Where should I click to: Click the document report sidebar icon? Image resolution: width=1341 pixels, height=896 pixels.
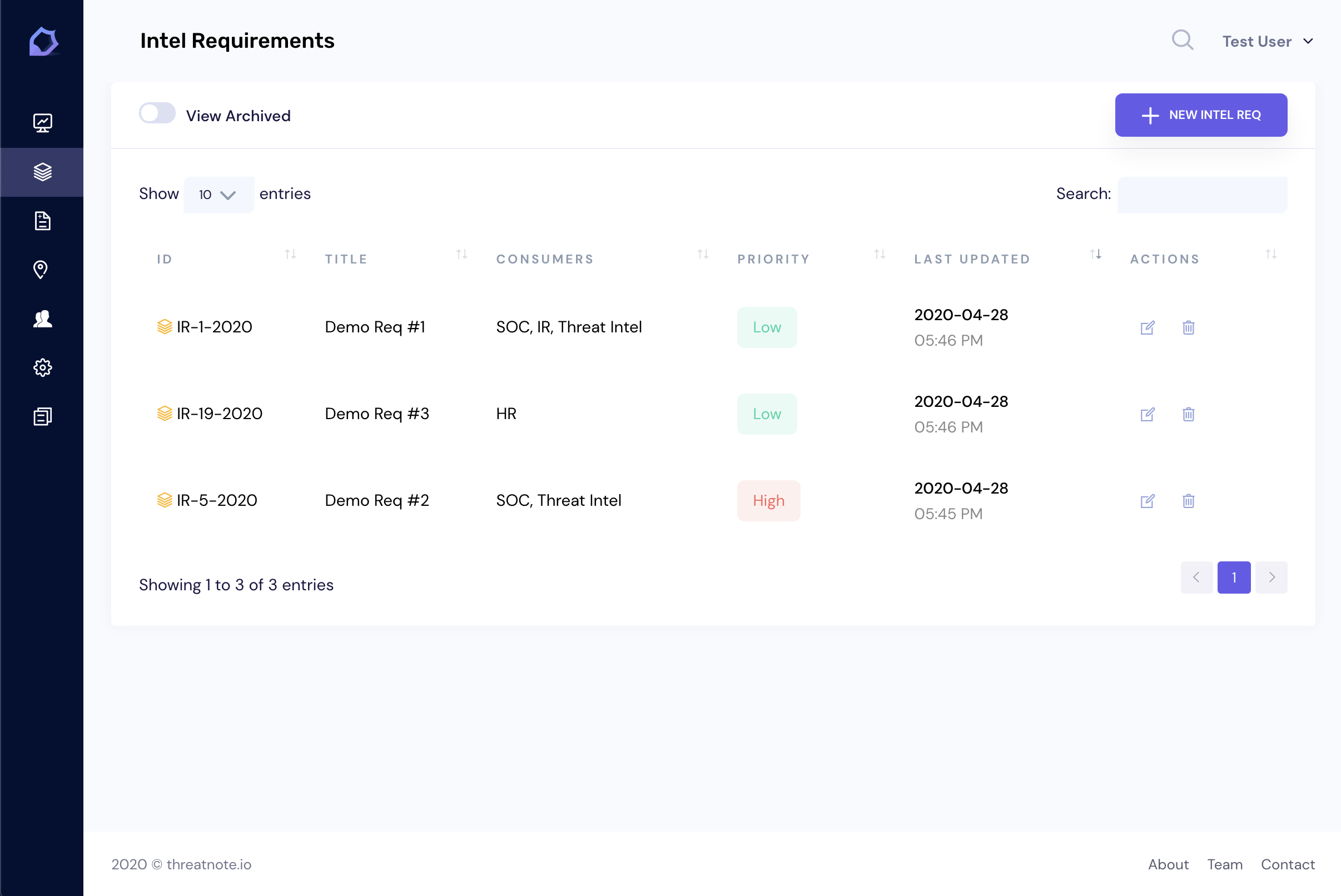tap(42, 221)
